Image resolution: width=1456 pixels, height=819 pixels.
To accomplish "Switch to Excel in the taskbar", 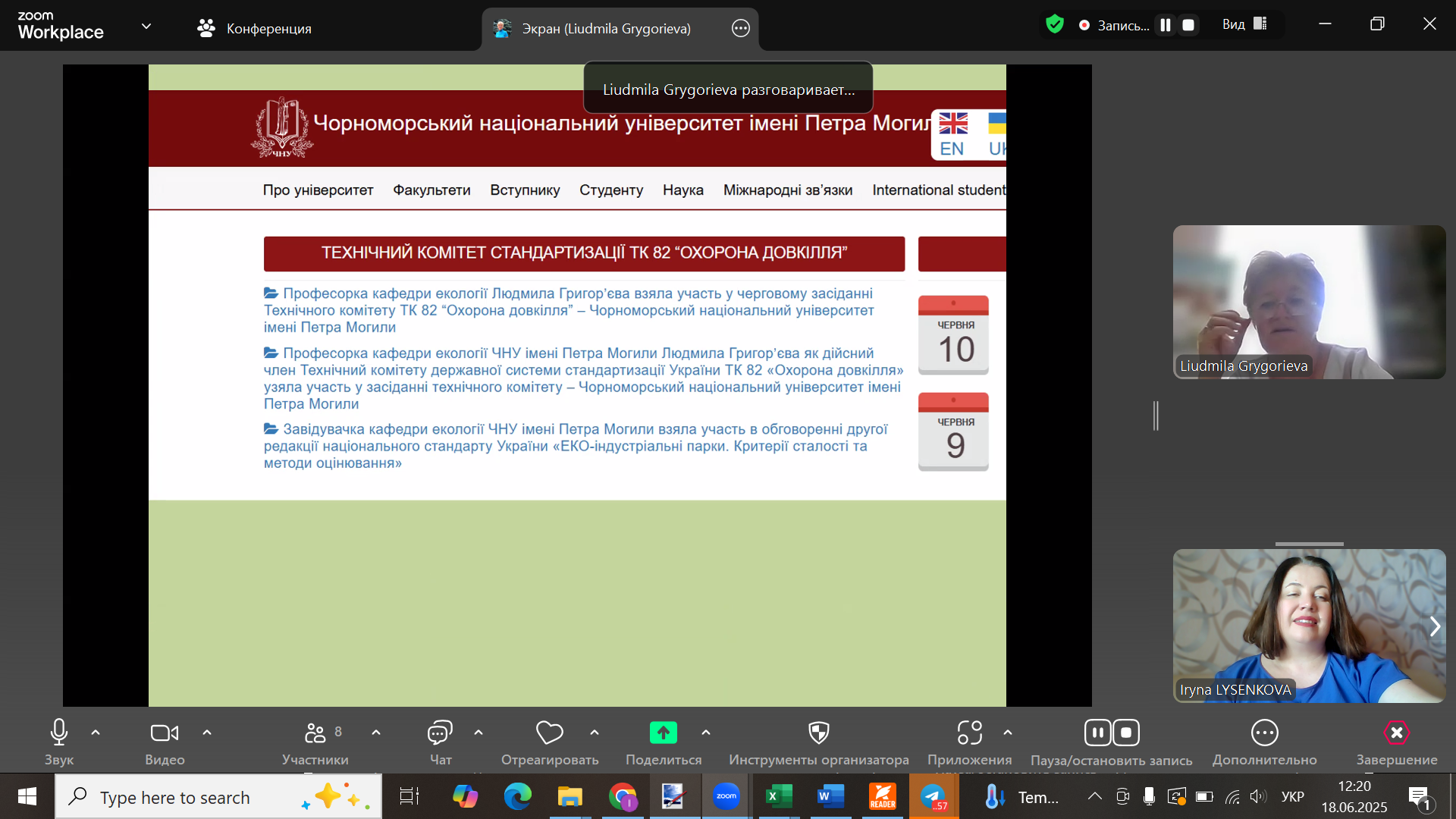I will (779, 797).
